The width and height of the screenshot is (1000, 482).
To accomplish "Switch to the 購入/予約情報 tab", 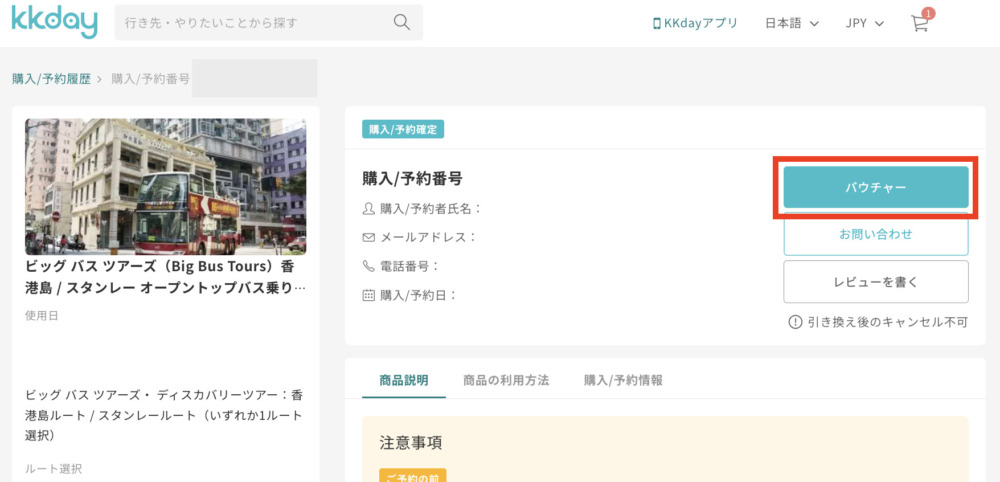I will (623, 381).
